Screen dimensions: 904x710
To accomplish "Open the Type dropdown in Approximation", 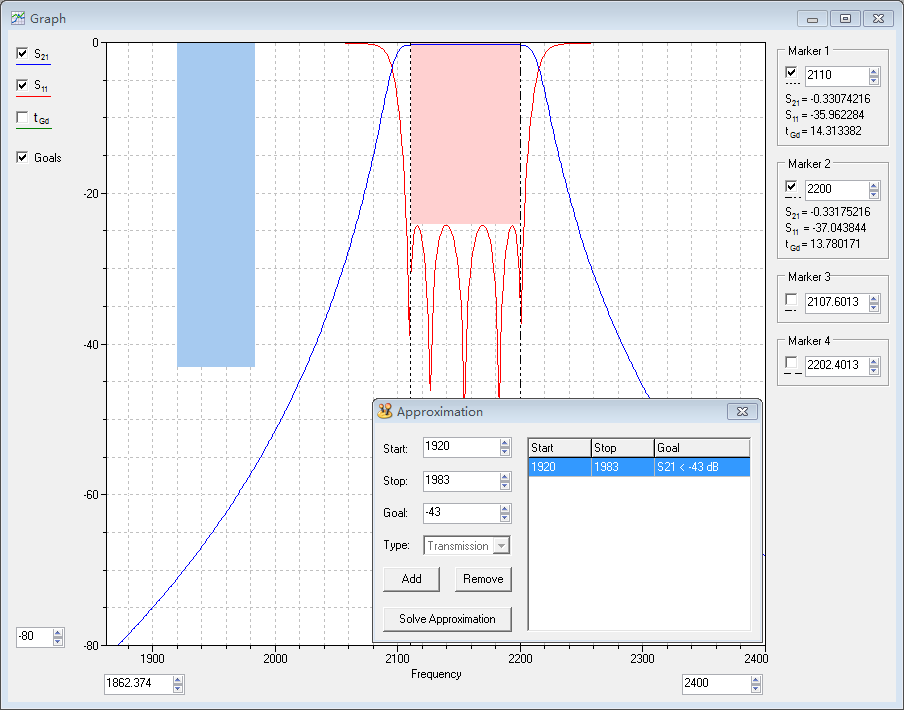I will (x=502, y=546).
